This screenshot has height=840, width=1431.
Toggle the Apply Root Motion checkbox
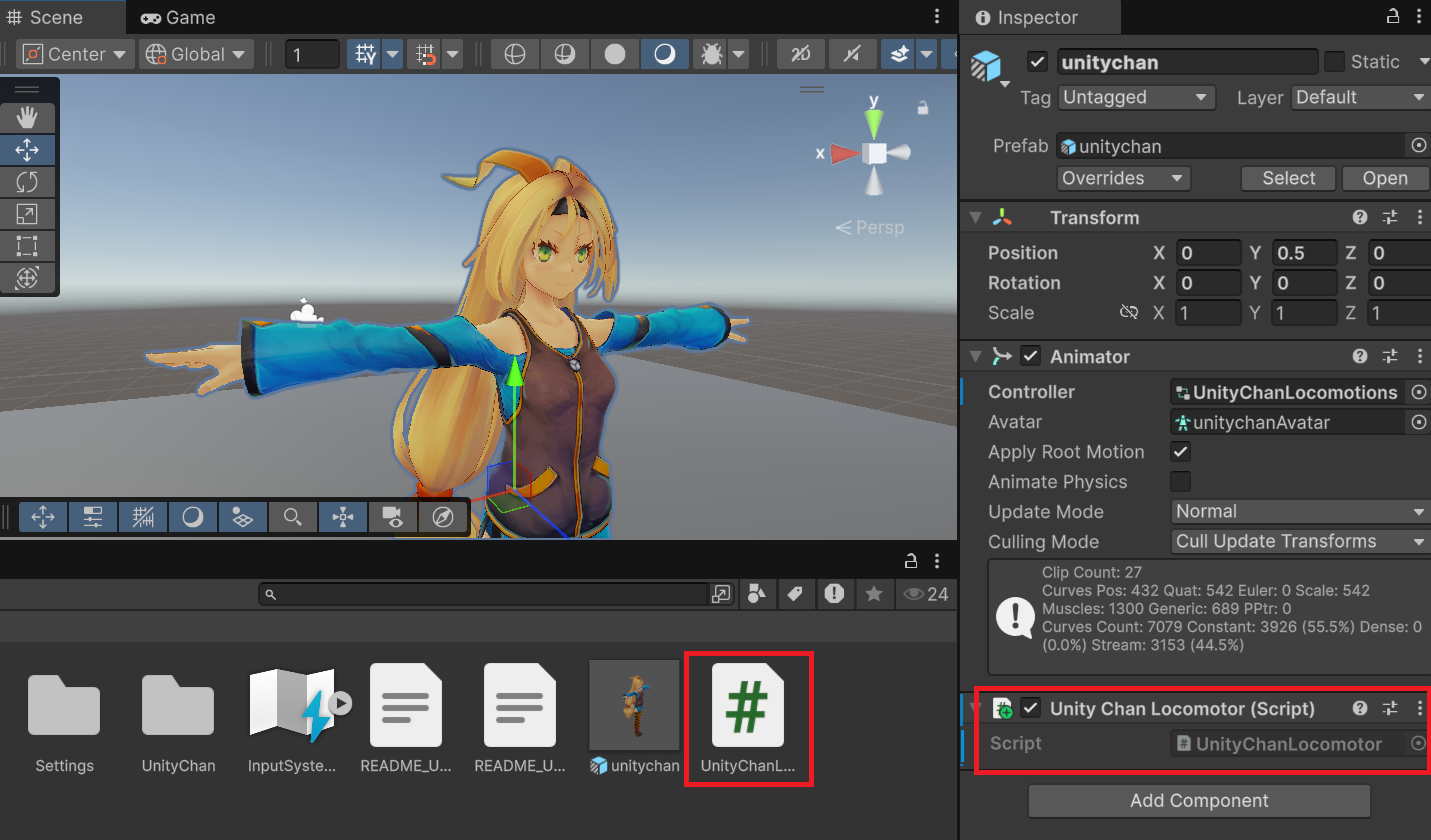(x=1181, y=452)
